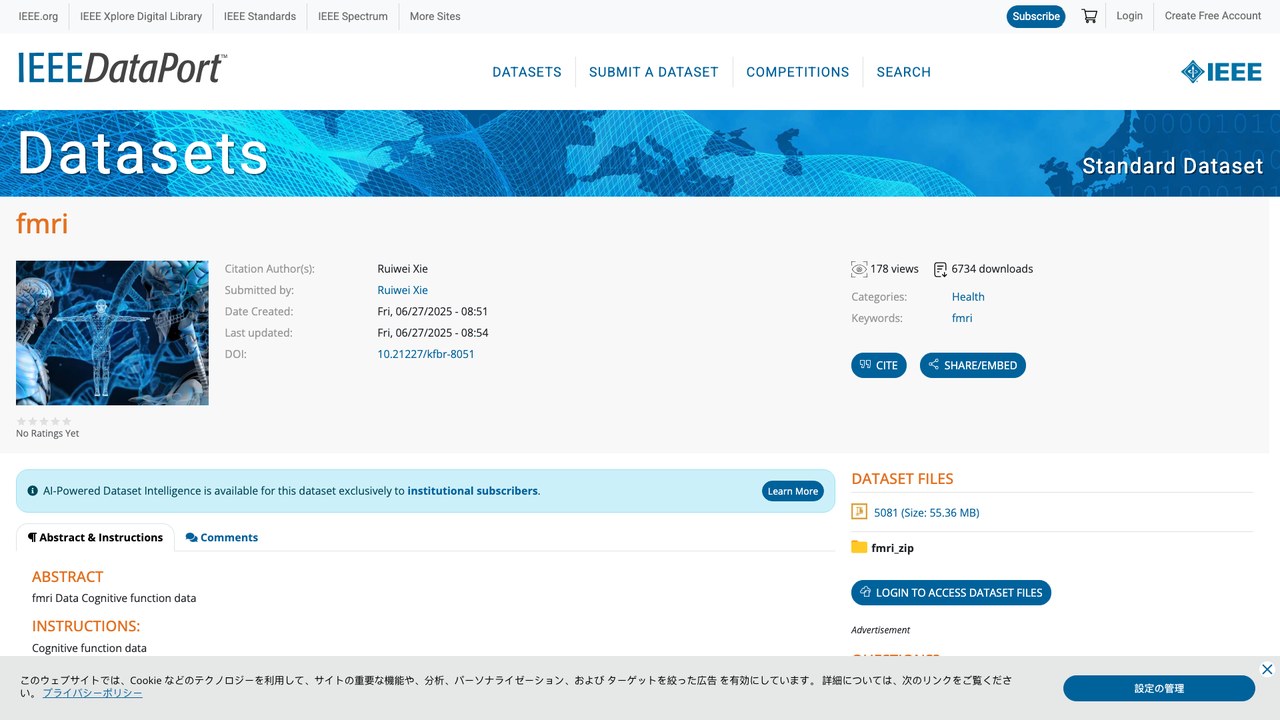Click the institutional subscribers link
Image resolution: width=1280 pixels, height=720 pixels.
pos(472,491)
